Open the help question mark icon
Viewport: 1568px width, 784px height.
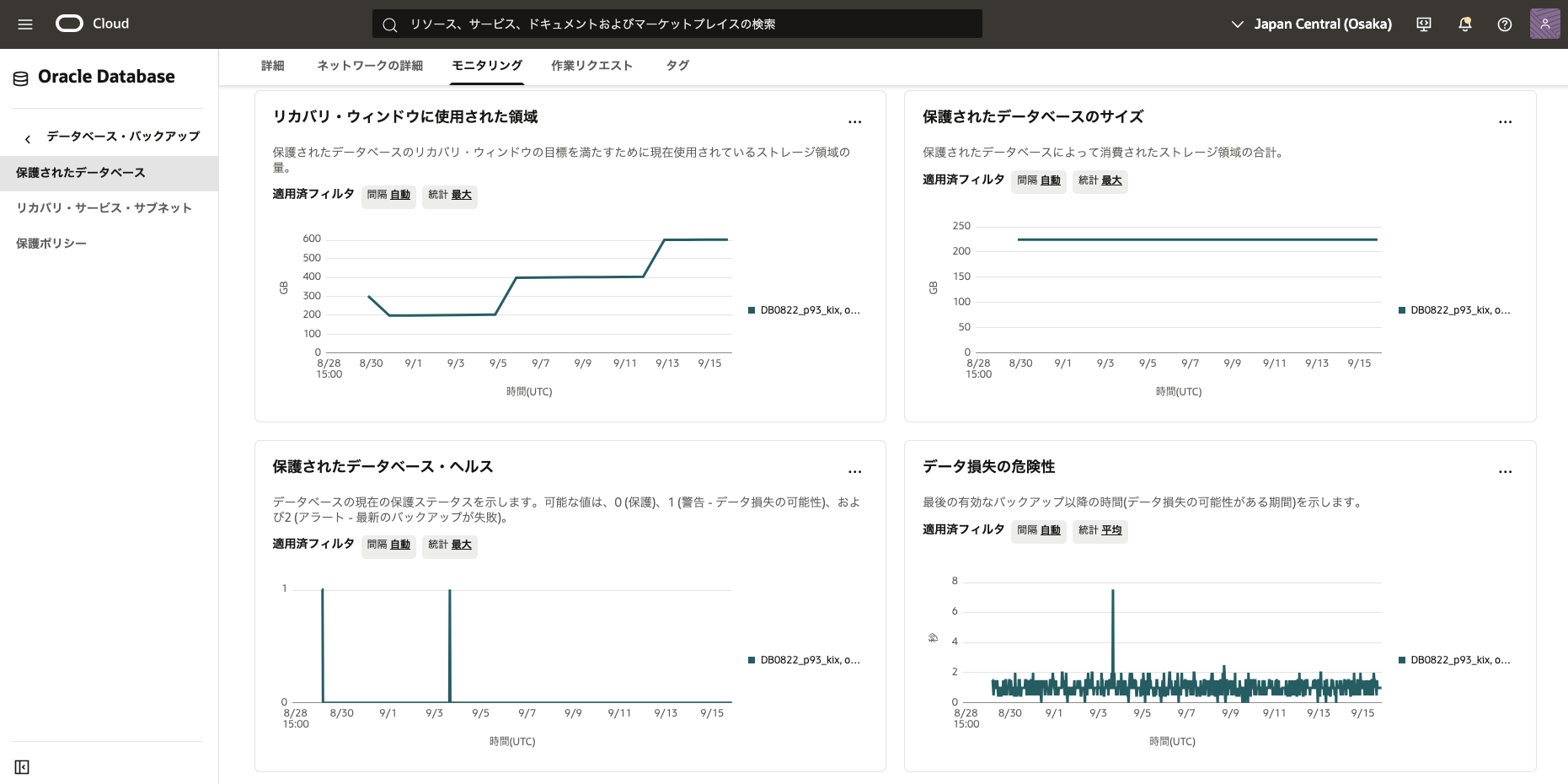pos(1505,24)
